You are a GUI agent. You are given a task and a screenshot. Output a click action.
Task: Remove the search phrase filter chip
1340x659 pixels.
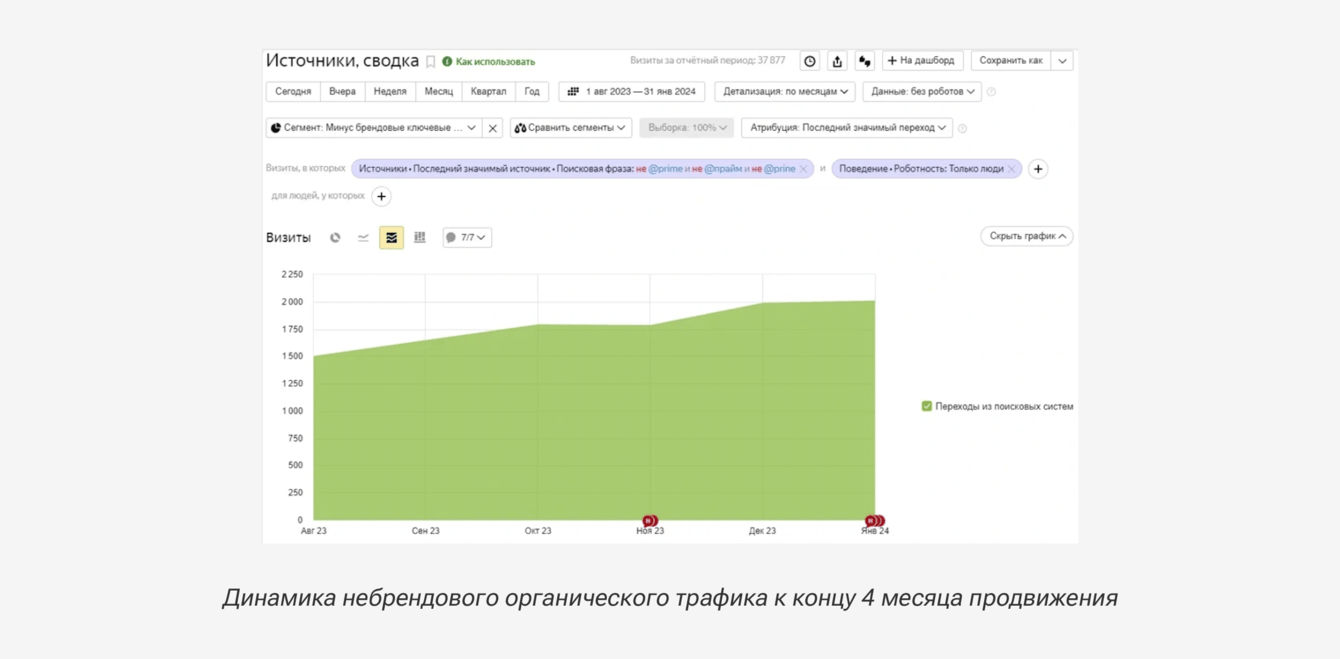[803, 169]
